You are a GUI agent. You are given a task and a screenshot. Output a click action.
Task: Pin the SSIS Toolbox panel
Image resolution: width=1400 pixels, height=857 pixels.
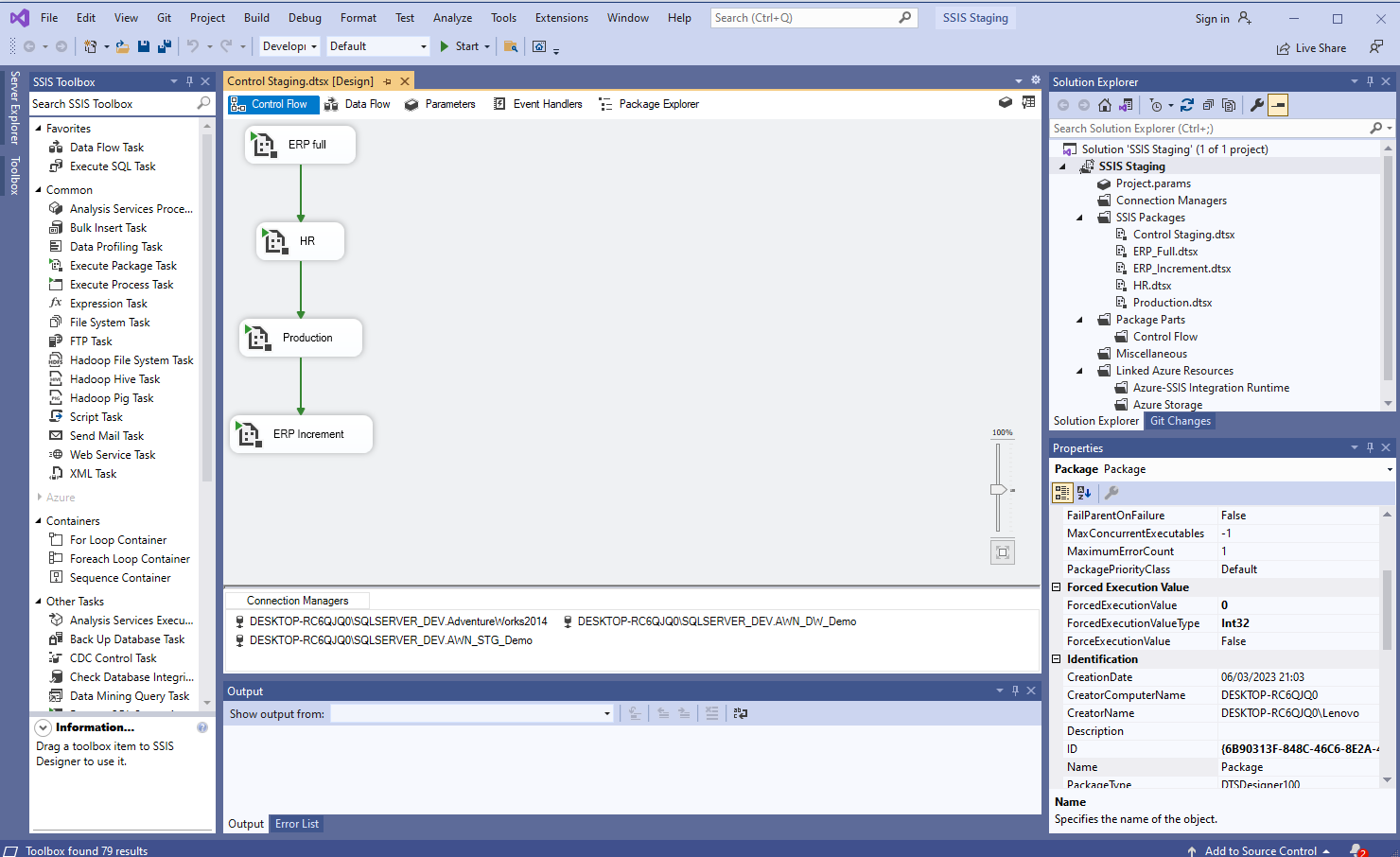(x=190, y=81)
